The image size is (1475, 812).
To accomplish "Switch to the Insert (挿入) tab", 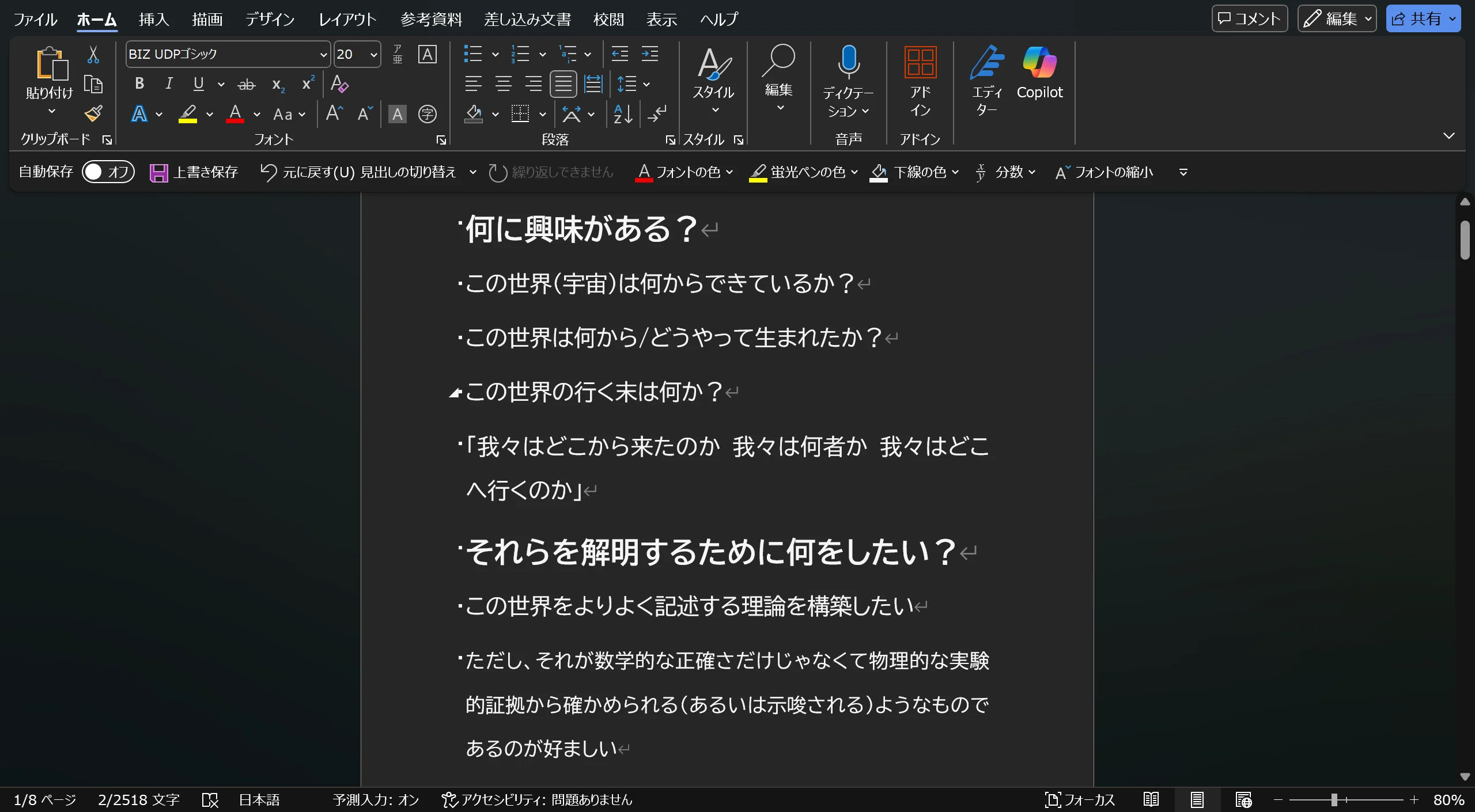I will click(153, 20).
